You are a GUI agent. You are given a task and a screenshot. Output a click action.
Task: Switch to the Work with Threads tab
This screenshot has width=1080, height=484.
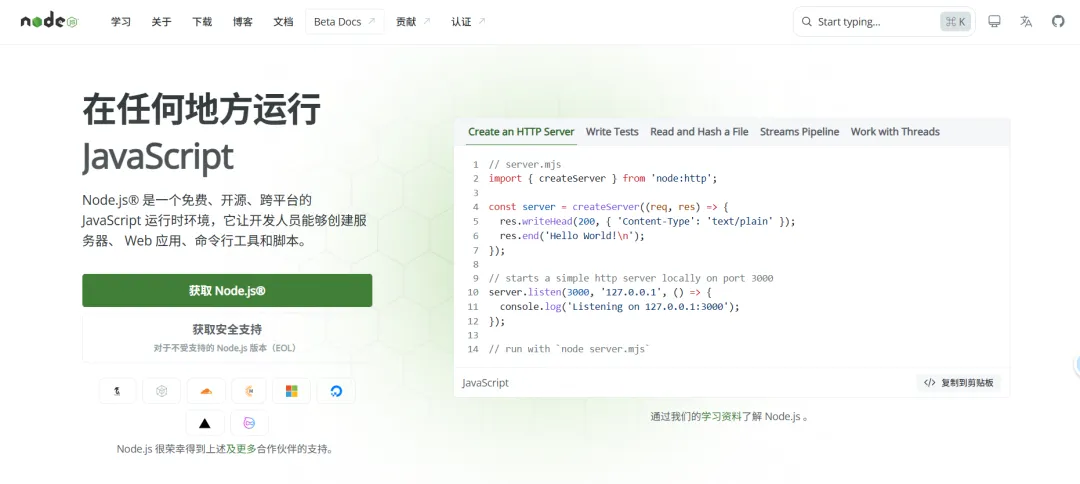tap(895, 131)
